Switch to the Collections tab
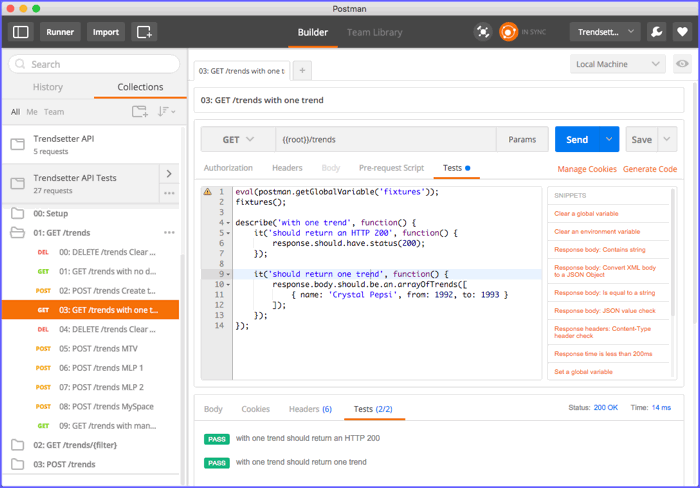700x488 pixels. (x=140, y=87)
